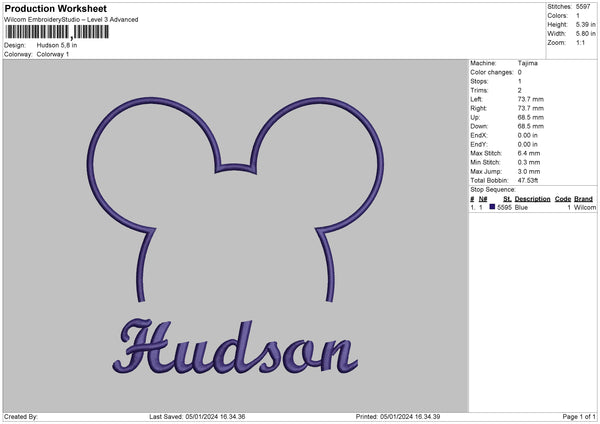
Task: Click the 'Production Worksheet' title
Action: pyautogui.click(x=55, y=8)
